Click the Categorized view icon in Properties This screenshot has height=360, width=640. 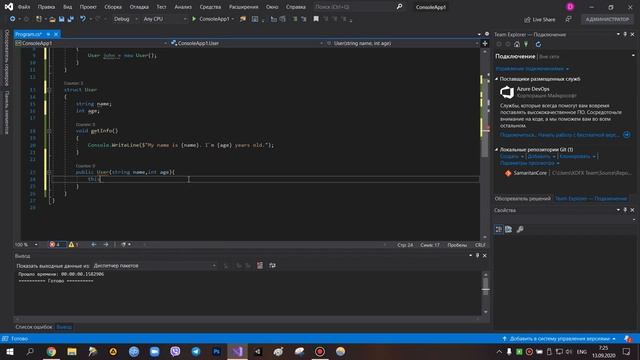tap(499, 229)
